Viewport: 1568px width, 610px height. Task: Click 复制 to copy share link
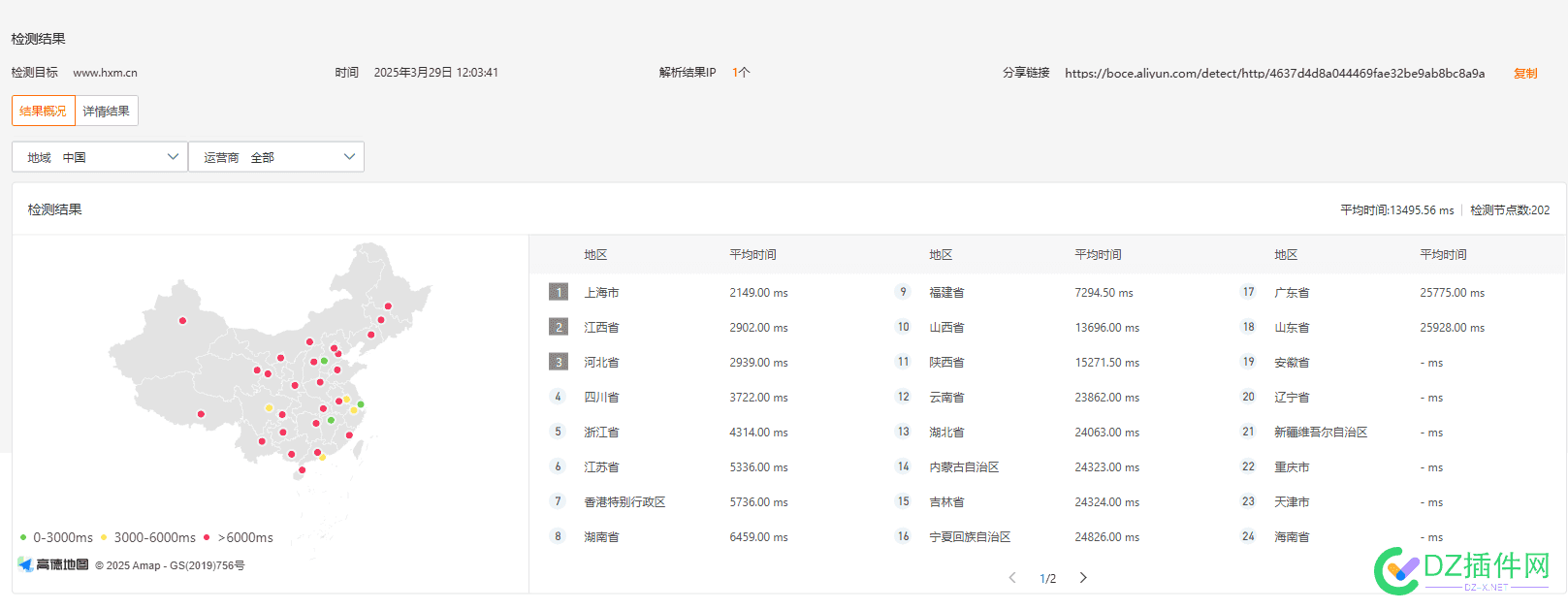(1525, 73)
